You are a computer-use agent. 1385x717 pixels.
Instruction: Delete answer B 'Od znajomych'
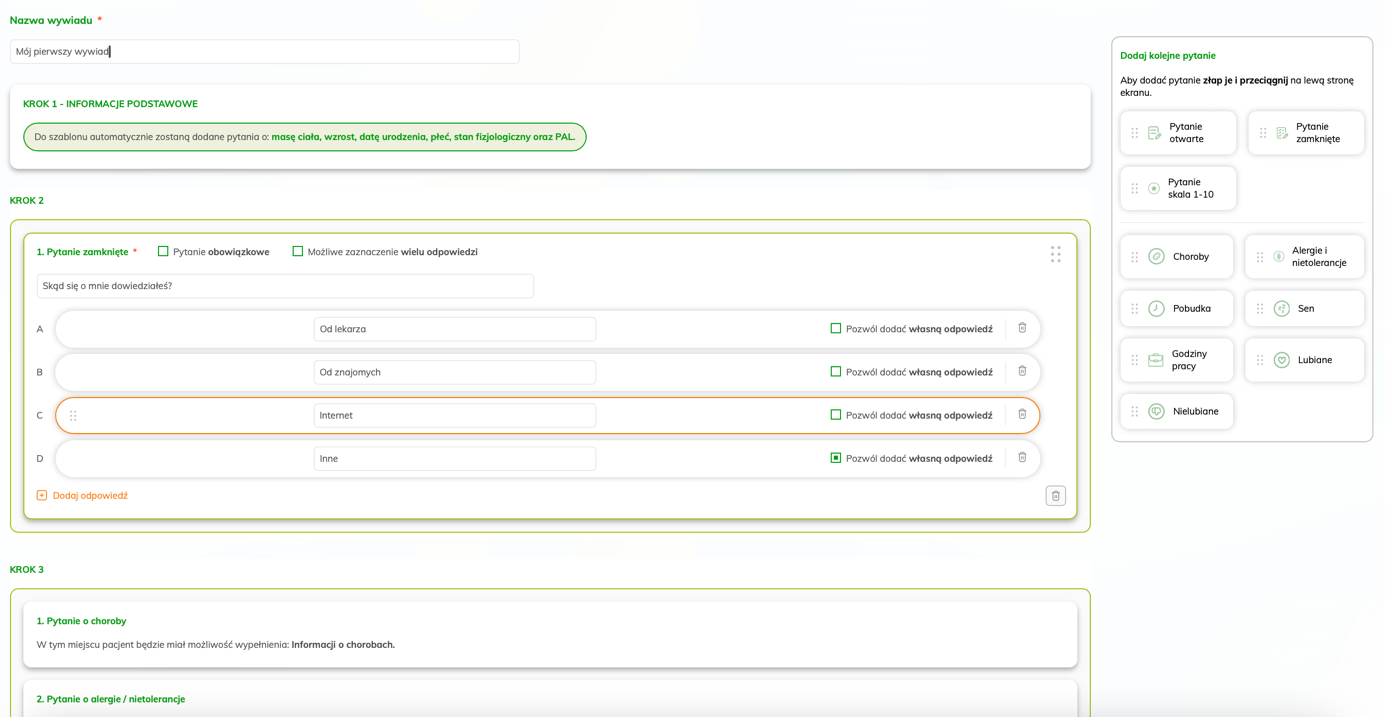coord(1022,371)
